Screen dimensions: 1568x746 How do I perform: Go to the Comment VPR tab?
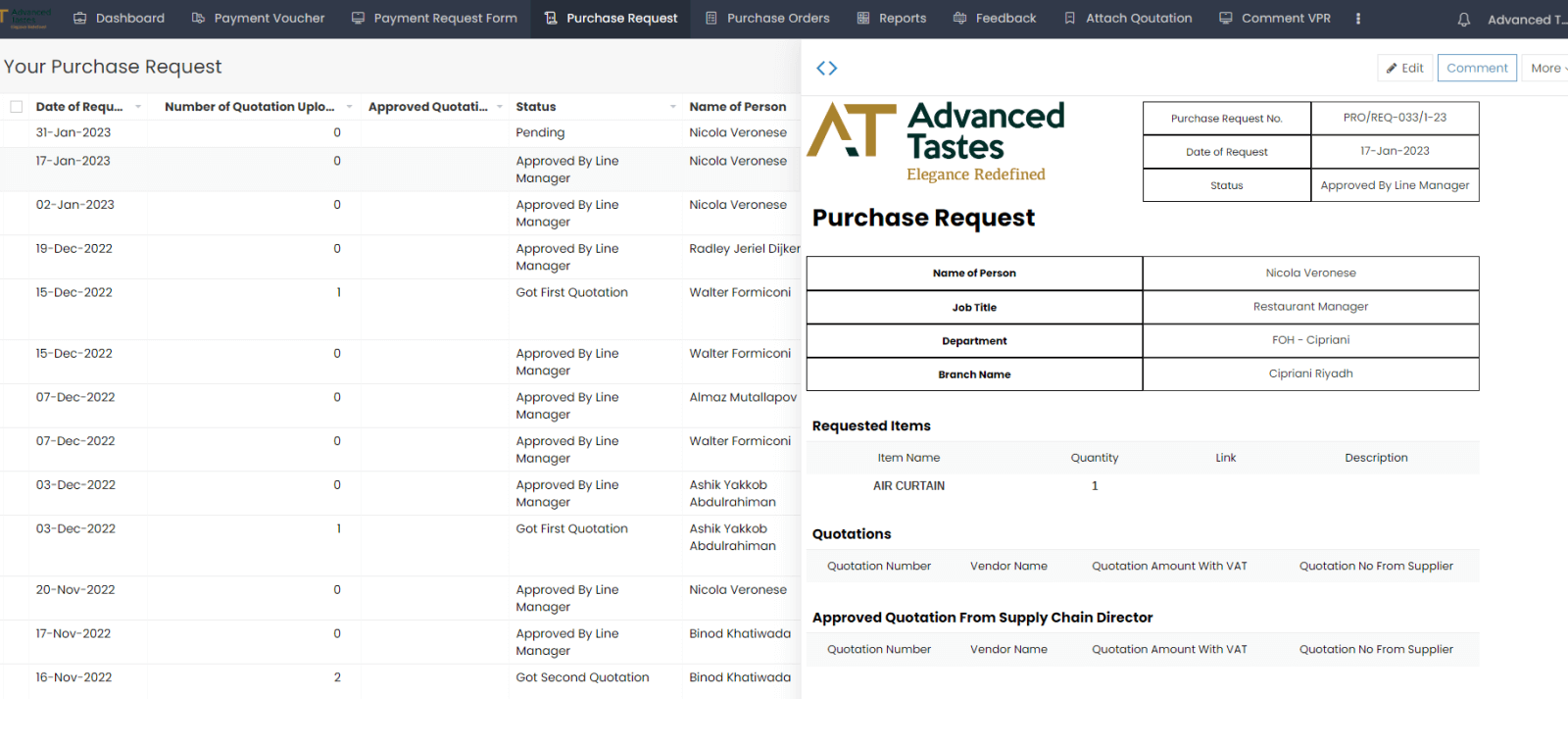point(1275,19)
